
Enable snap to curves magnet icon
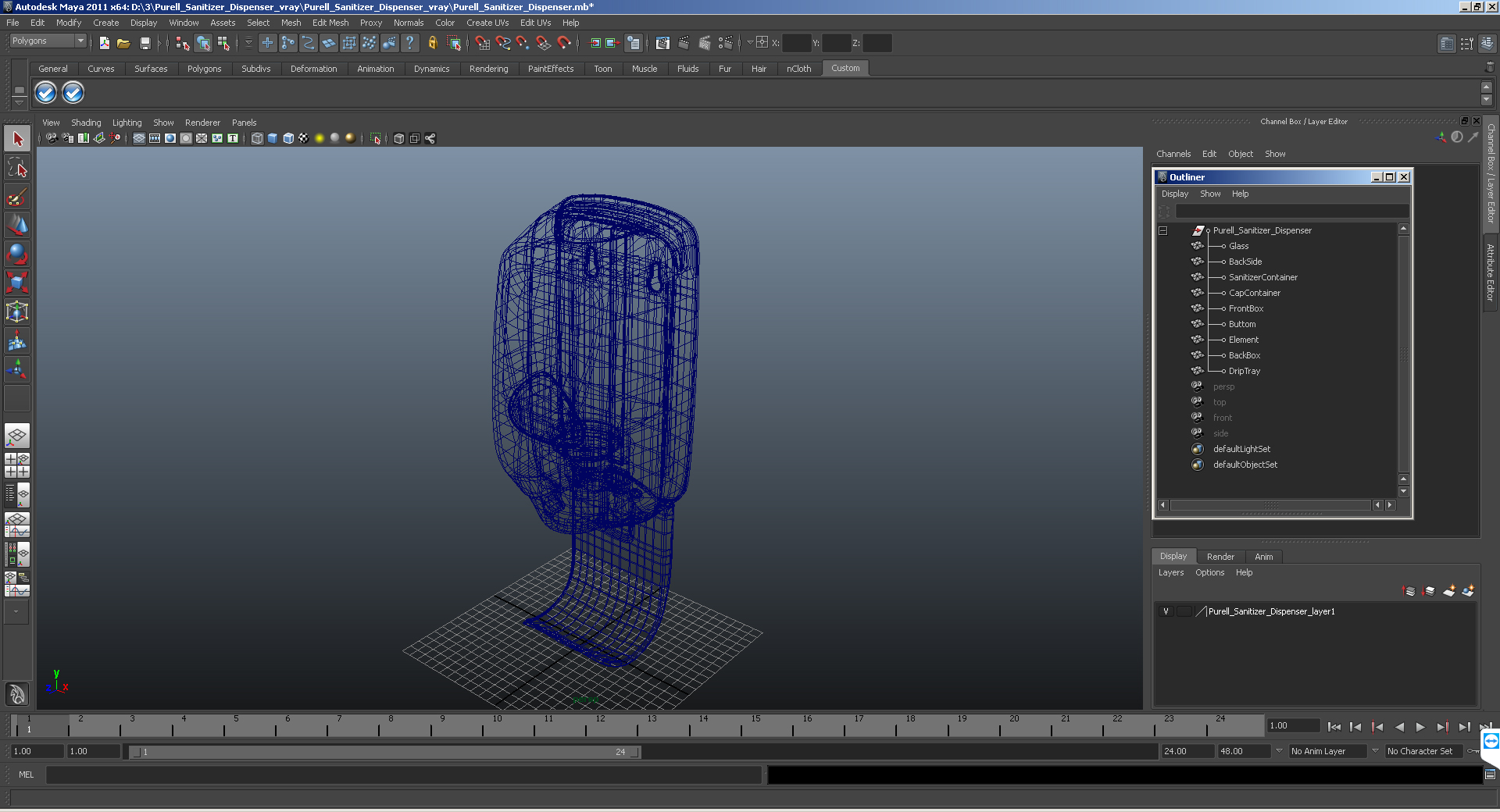[503, 43]
